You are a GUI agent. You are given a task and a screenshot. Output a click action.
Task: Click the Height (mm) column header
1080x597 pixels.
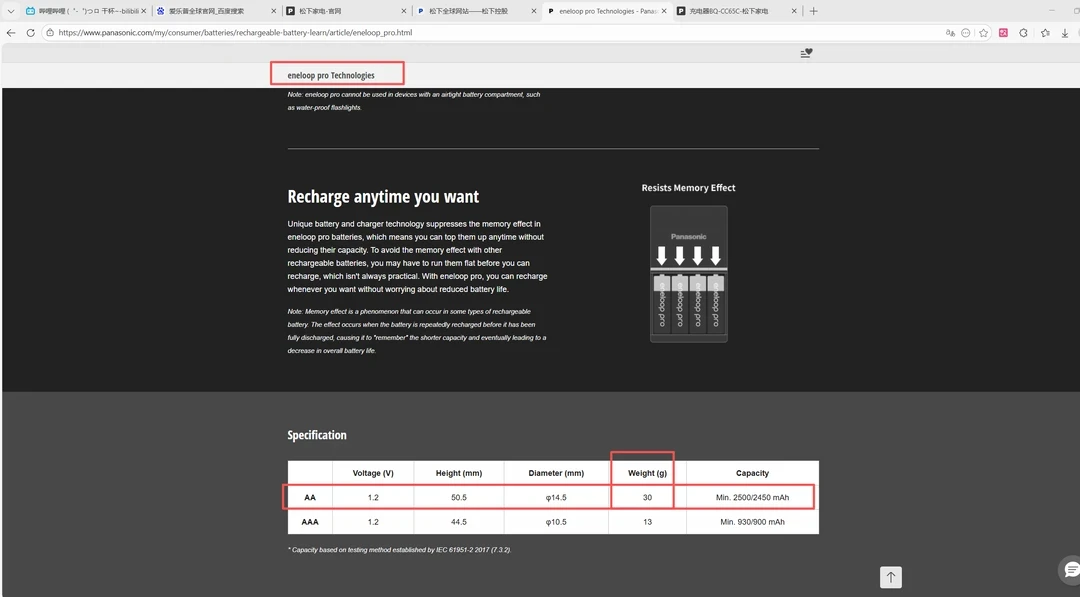tap(459, 473)
